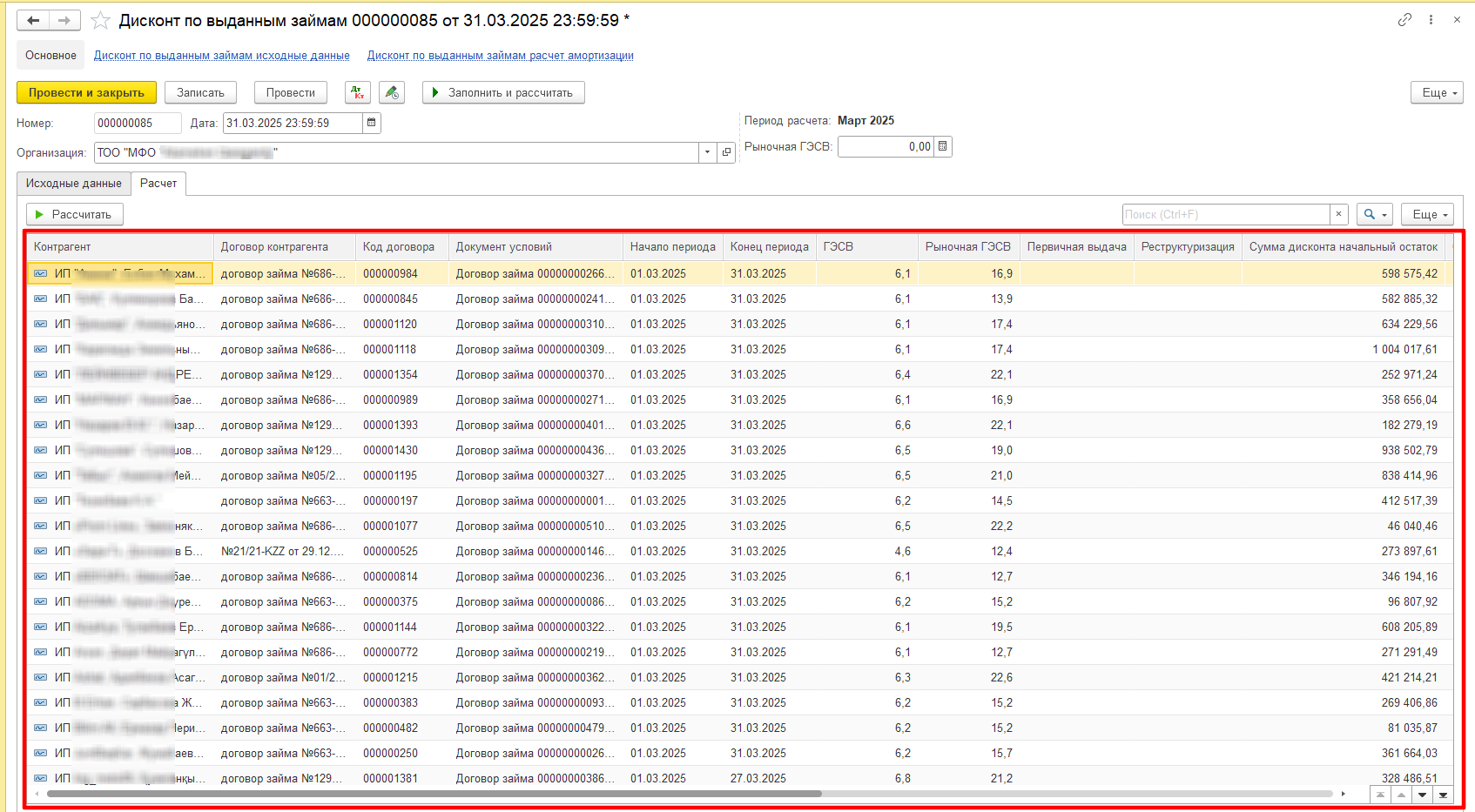Click the Записать button
The width and height of the screenshot is (1475, 812).
[x=200, y=92]
